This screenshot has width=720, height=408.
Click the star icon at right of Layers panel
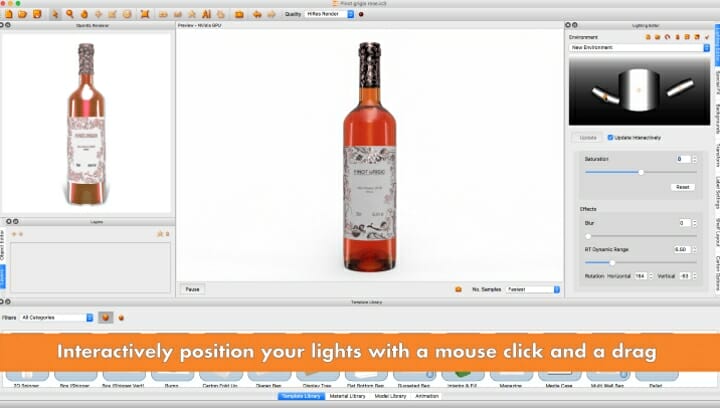160,234
